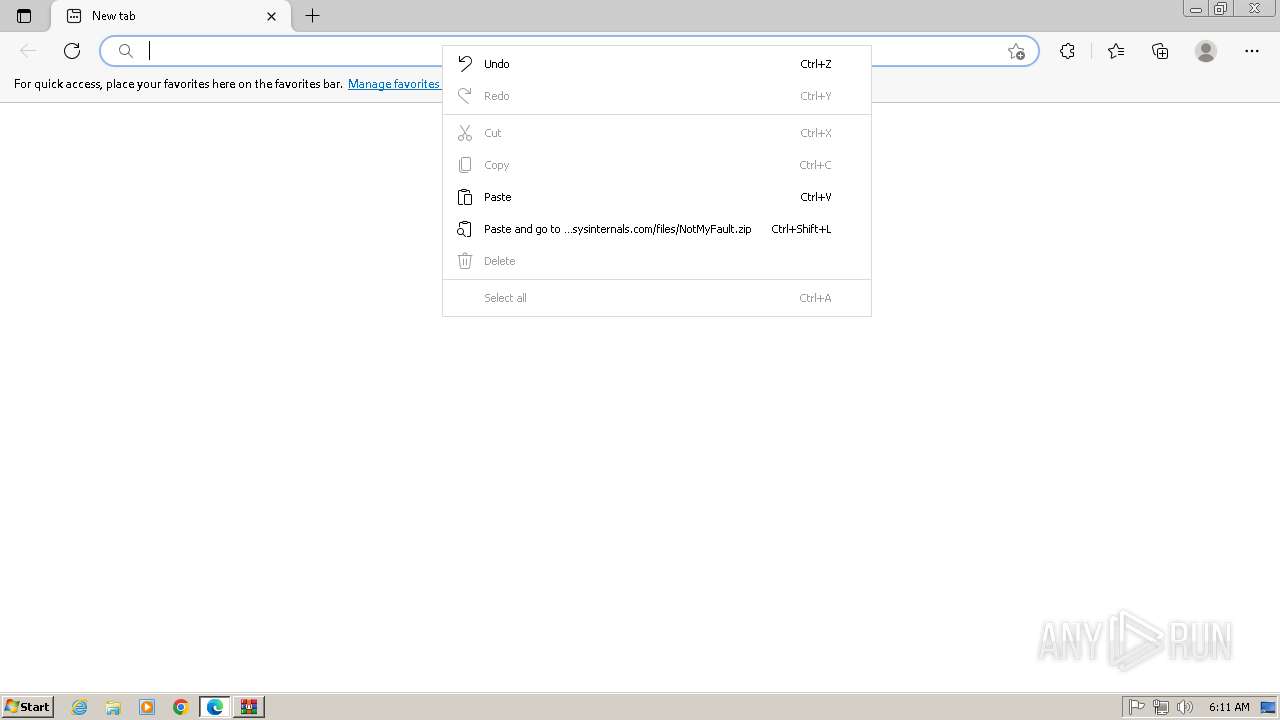
Task: Click the Manage favorites link
Action: pyautogui.click(x=394, y=84)
